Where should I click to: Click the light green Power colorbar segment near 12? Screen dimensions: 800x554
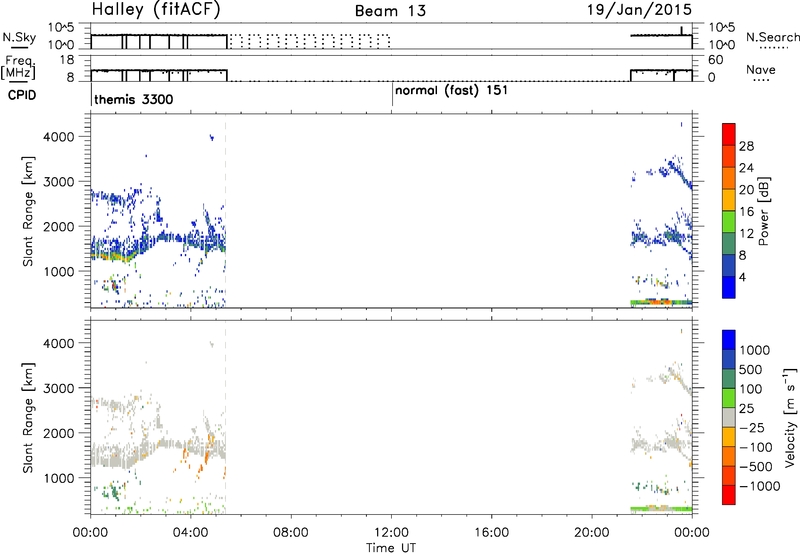coord(729,222)
